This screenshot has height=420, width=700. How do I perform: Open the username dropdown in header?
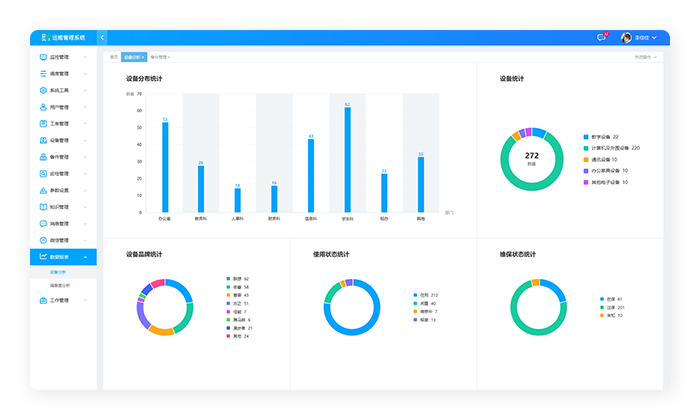click(x=646, y=37)
